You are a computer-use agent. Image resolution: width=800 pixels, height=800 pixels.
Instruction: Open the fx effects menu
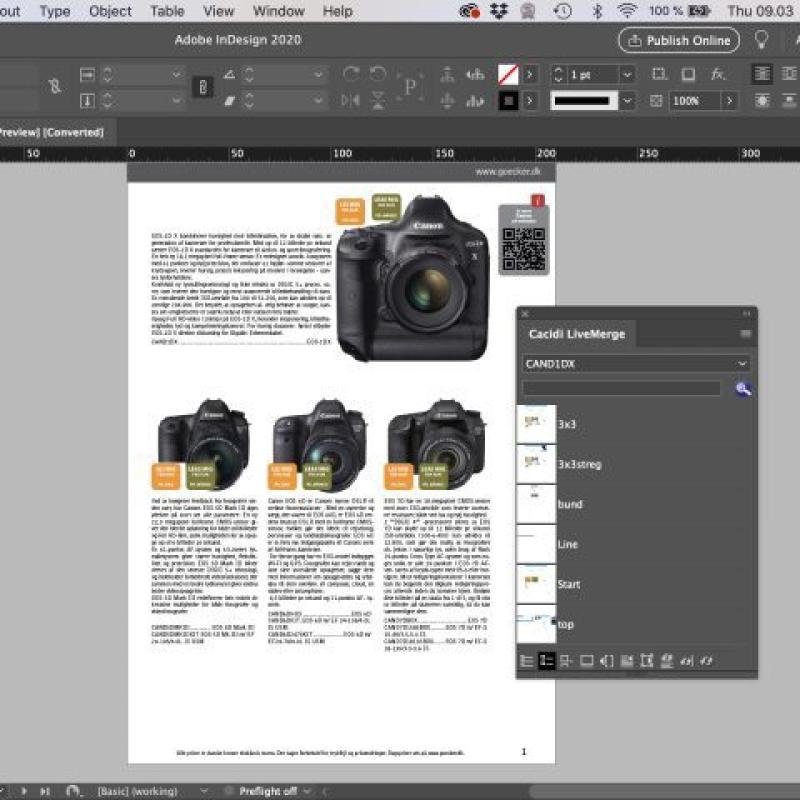(x=718, y=74)
